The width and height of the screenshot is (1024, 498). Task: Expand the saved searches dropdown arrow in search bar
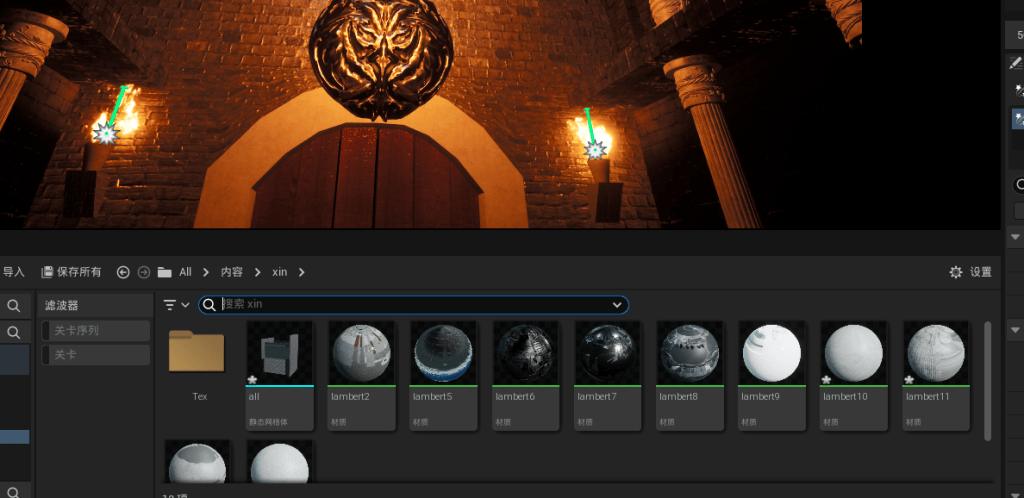click(x=616, y=305)
